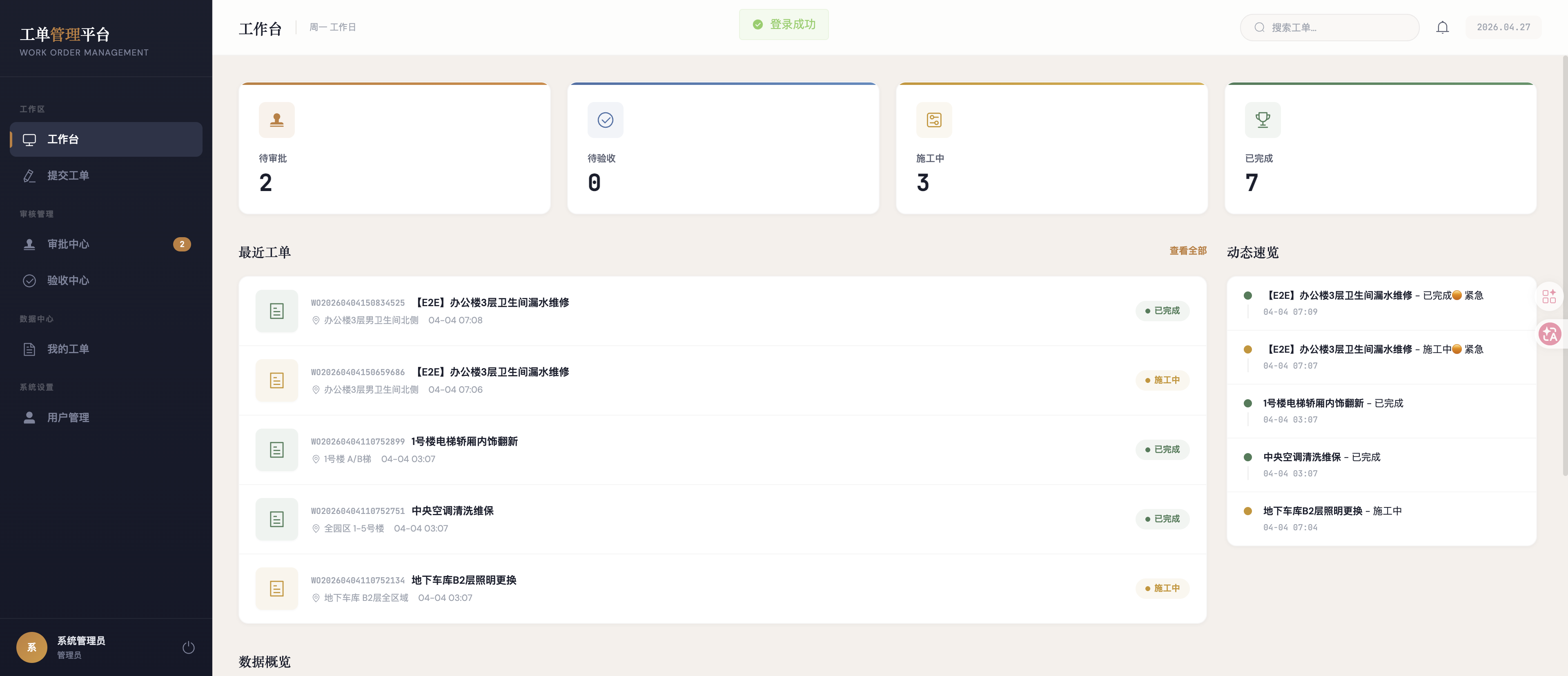Click recent order title 中央空调清洗维保
This screenshot has width=1568, height=676.
click(x=452, y=511)
